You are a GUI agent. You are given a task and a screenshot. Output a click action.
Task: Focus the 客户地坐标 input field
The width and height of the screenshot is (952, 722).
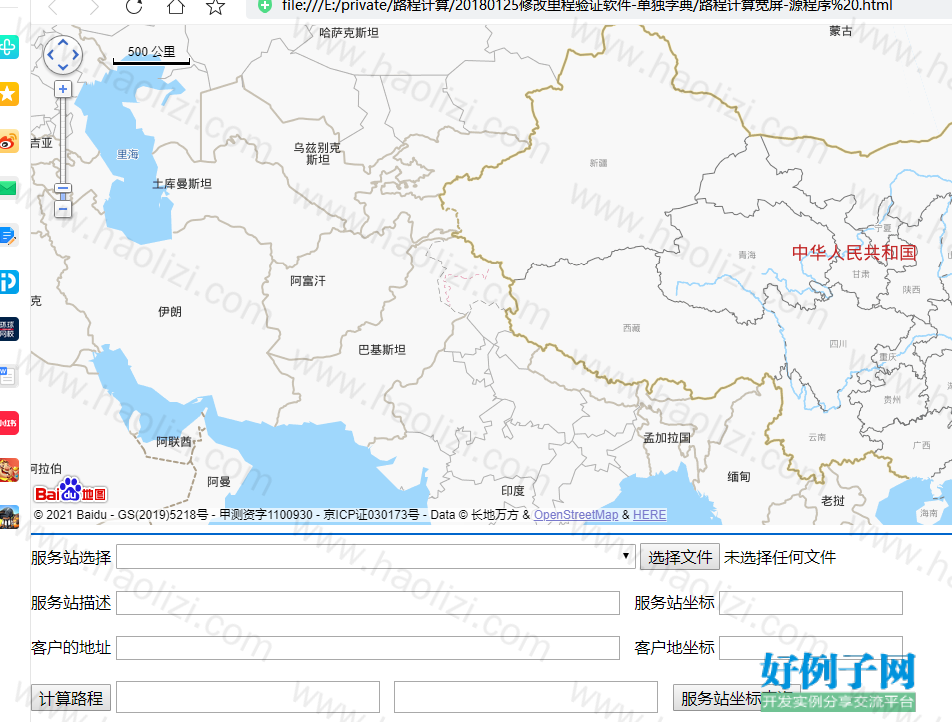[811, 648]
